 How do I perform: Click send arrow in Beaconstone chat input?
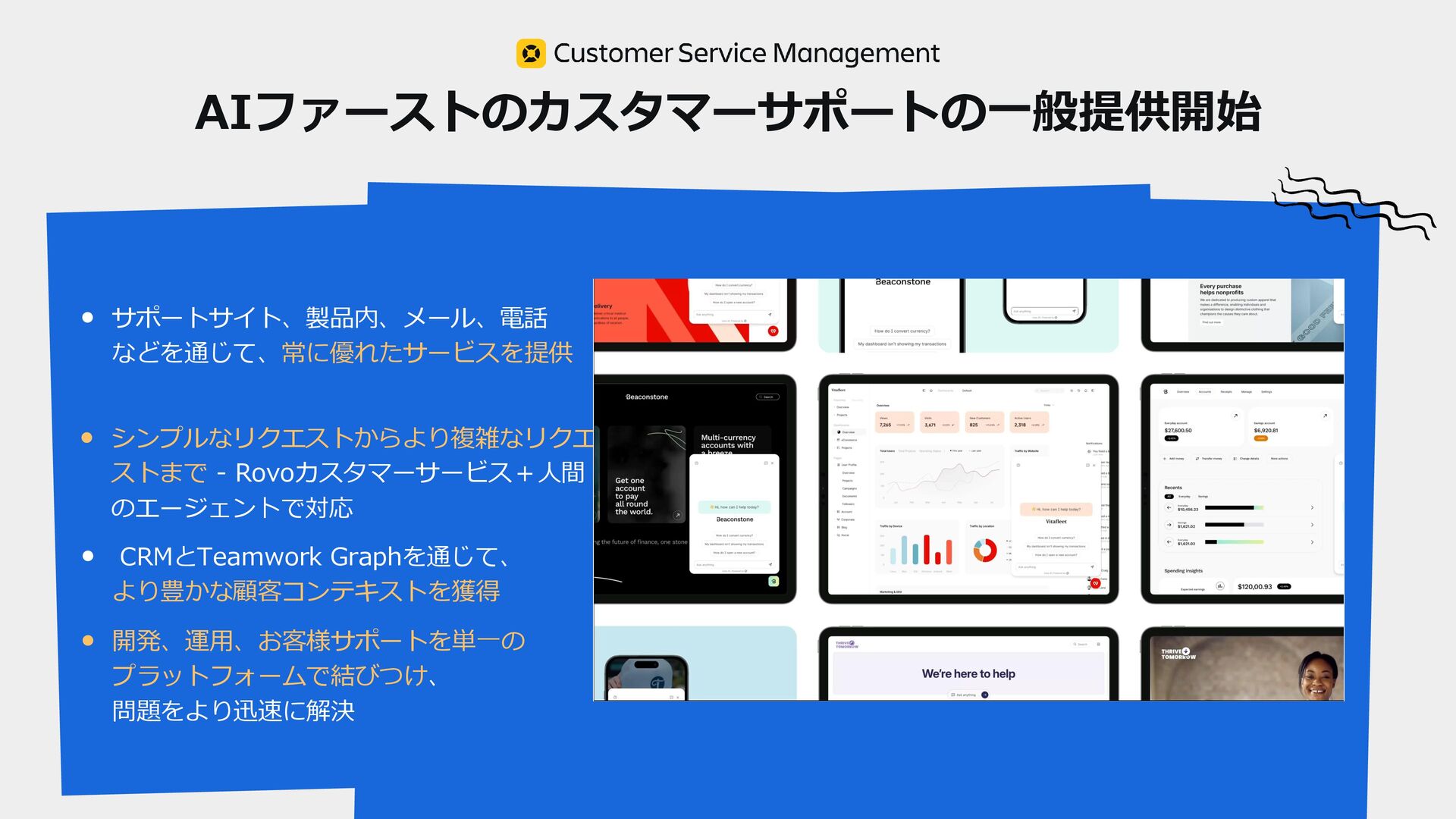(770, 565)
